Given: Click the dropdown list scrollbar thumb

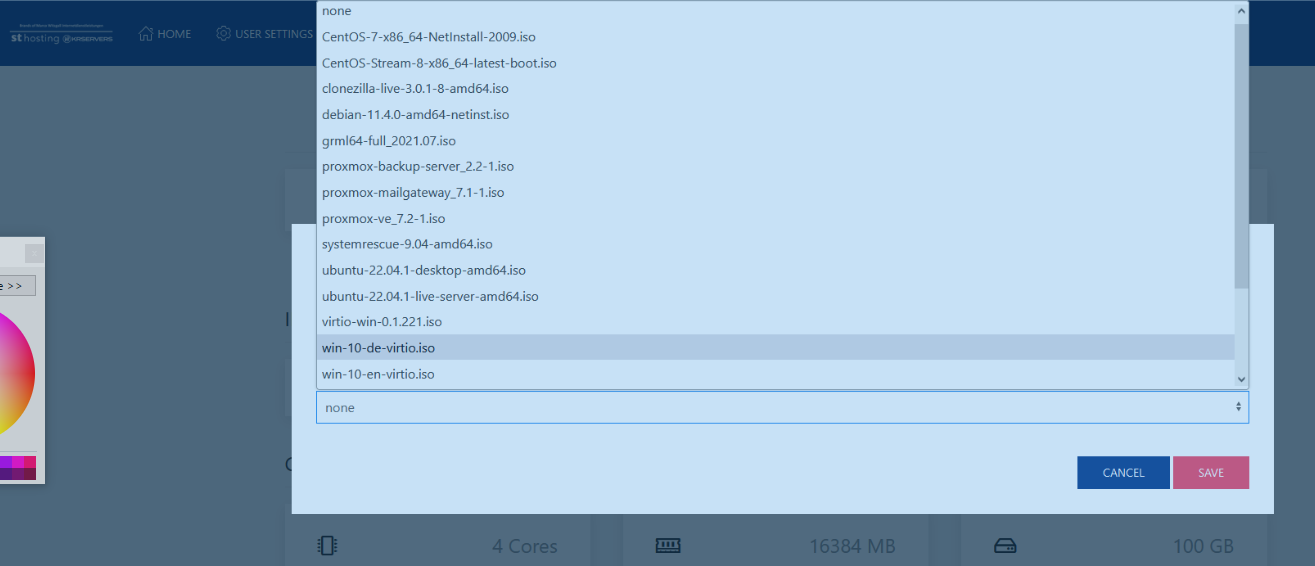Looking at the screenshot, I should 1242,155.
